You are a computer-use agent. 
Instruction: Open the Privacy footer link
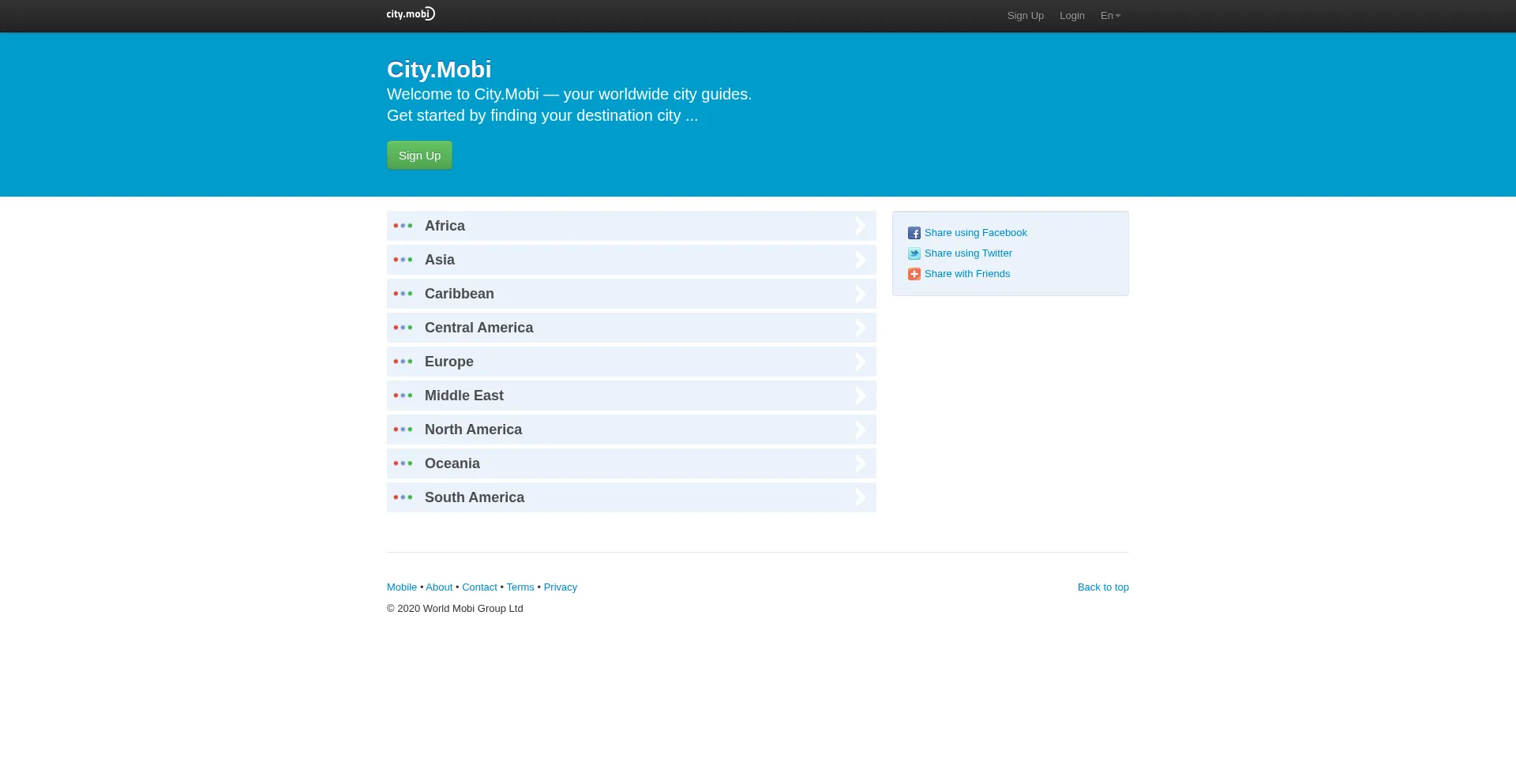coord(561,587)
